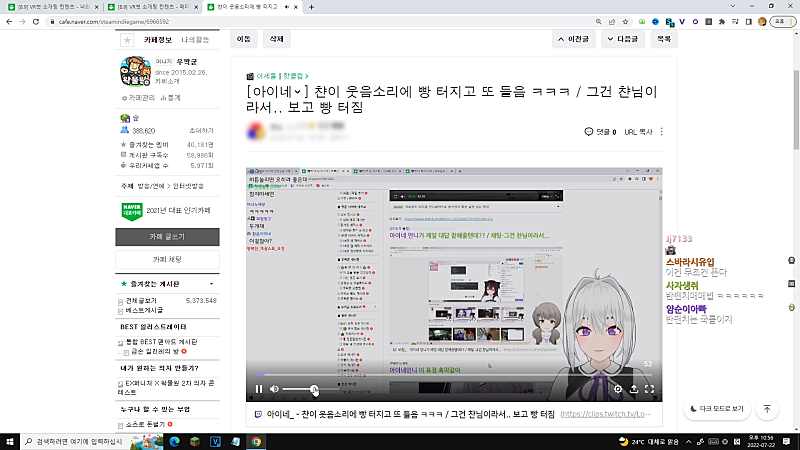Click the scroll-to-top arrow button
The image size is (800, 450).
[766, 409]
